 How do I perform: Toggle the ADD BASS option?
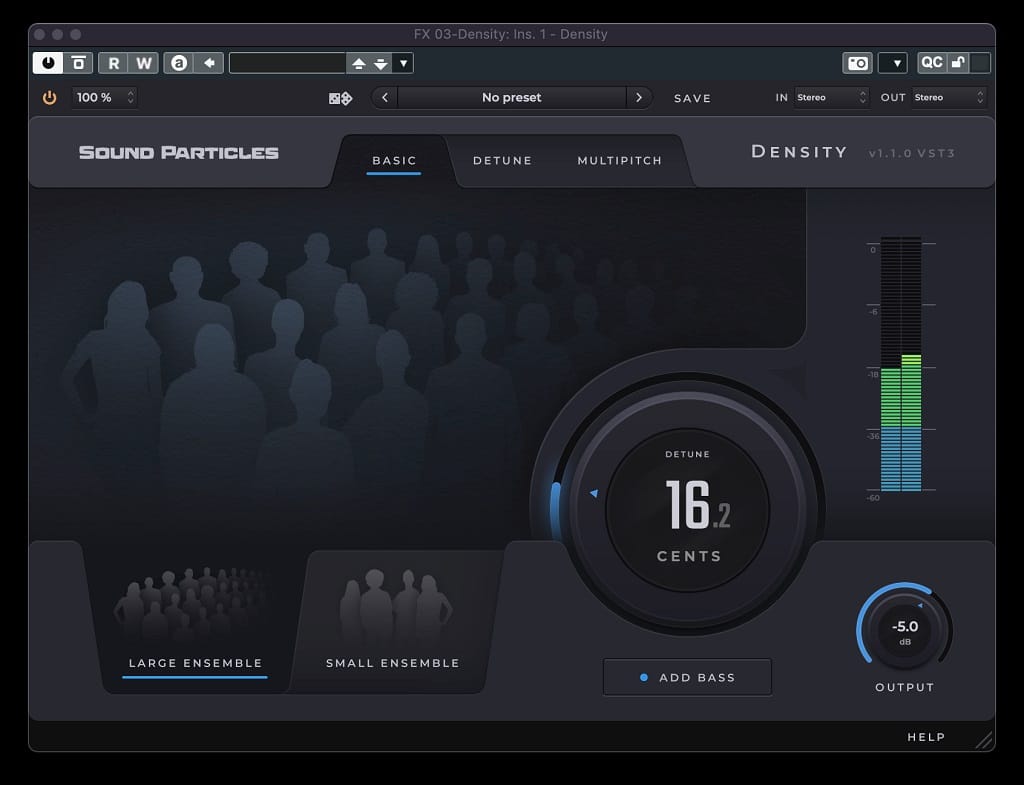(x=687, y=677)
